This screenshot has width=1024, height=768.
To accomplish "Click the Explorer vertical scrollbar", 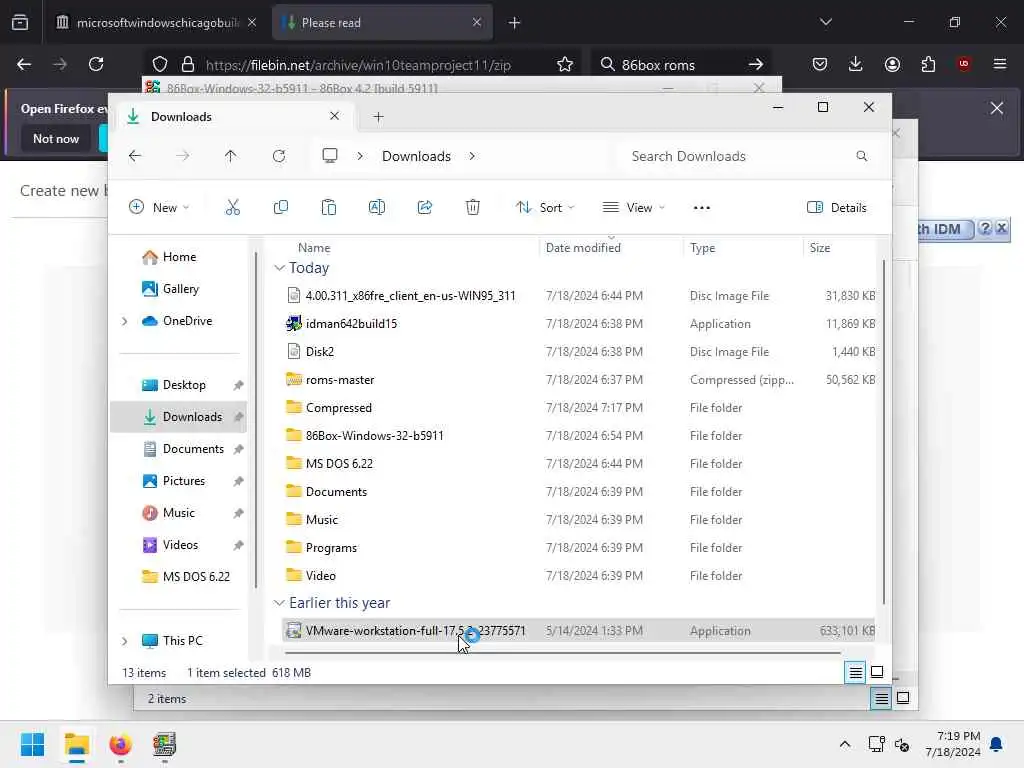I will pyautogui.click(x=884, y=431).
